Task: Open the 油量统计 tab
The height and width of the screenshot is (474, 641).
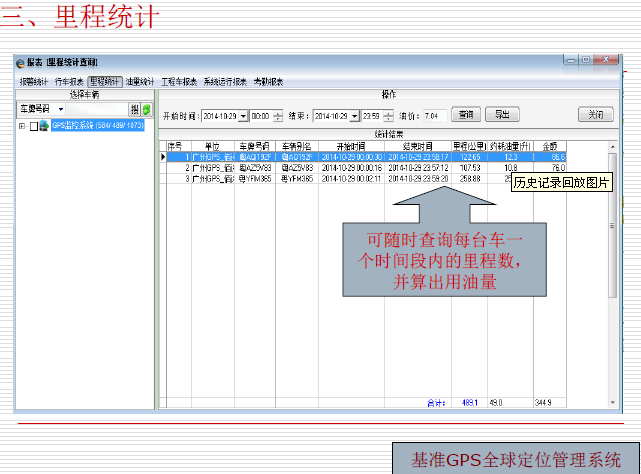Action: point(140,81)
